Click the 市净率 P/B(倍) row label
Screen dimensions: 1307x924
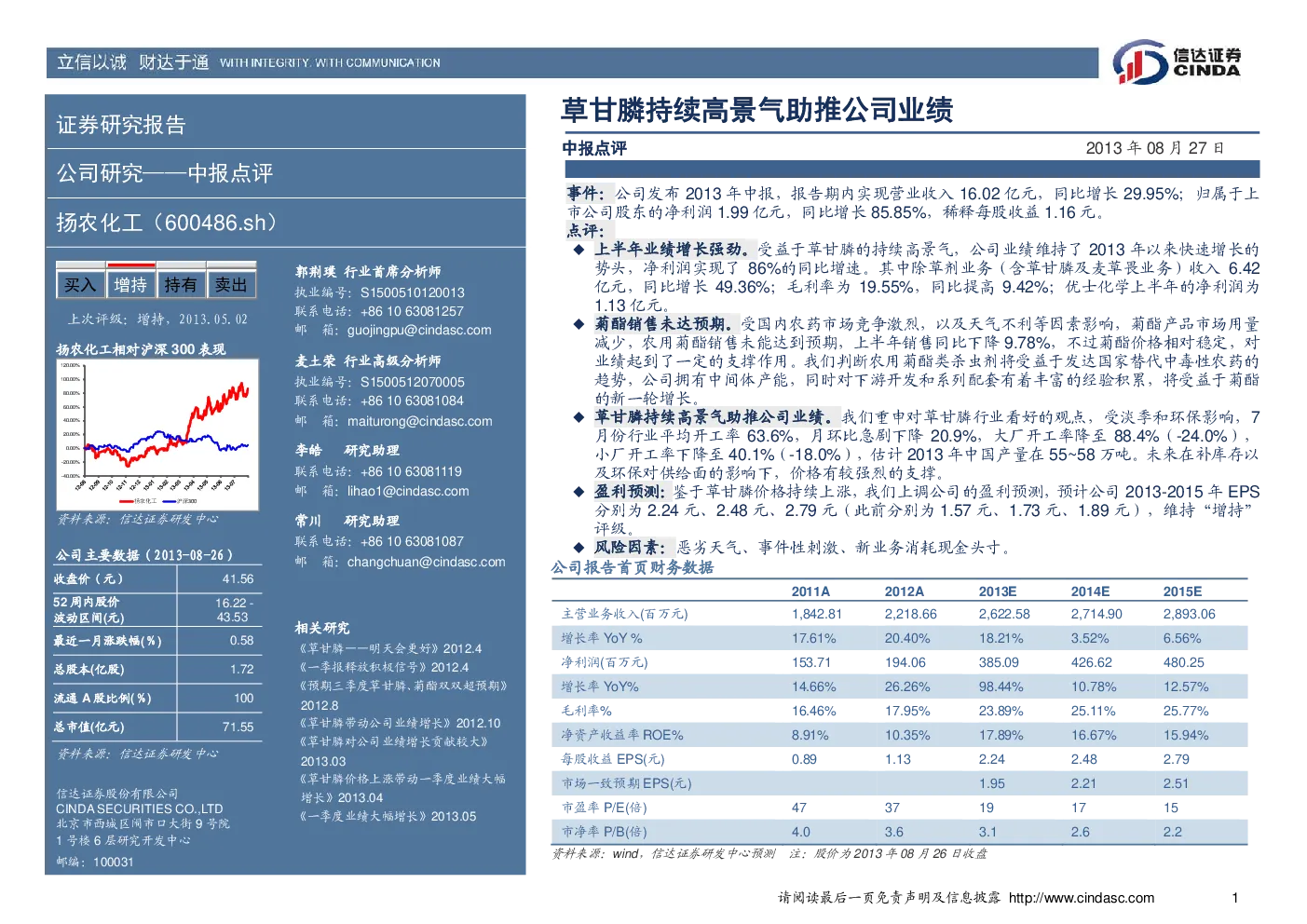(x=603, y=832)
